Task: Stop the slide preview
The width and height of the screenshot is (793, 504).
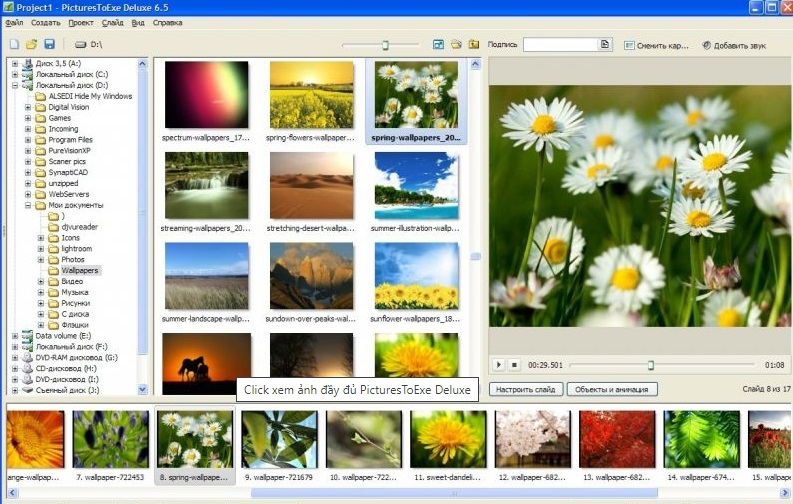Action: click(514, 364)
